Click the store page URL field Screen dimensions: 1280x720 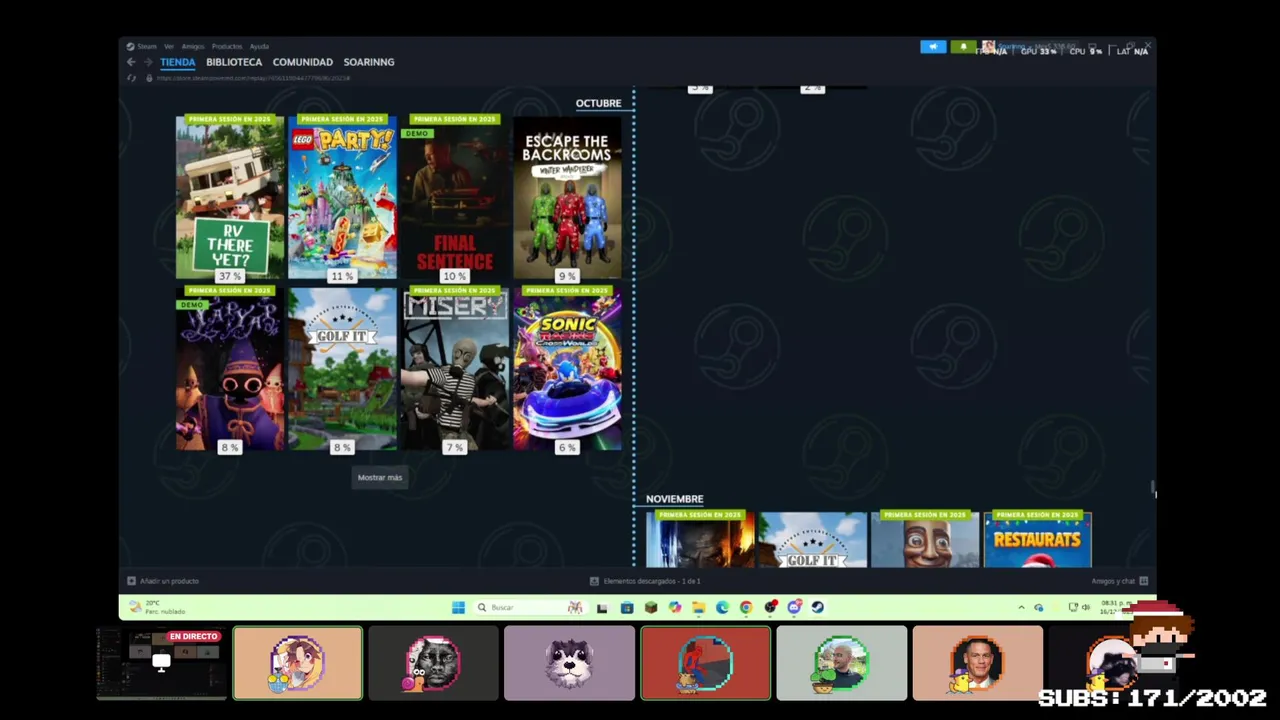tap(254, 78)
